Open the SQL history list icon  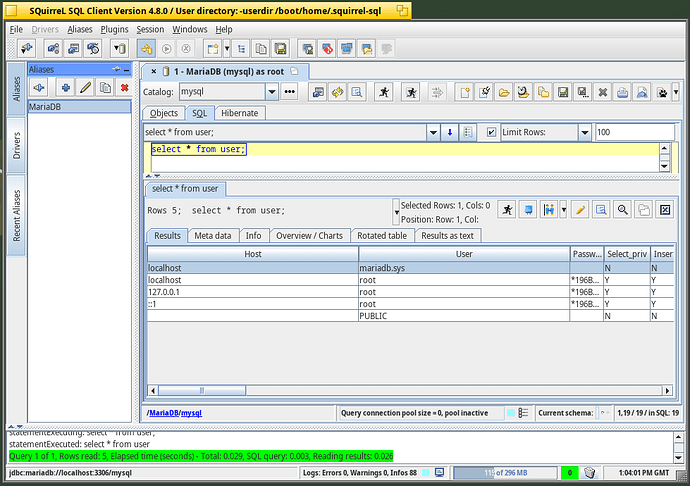click(468, 132)
